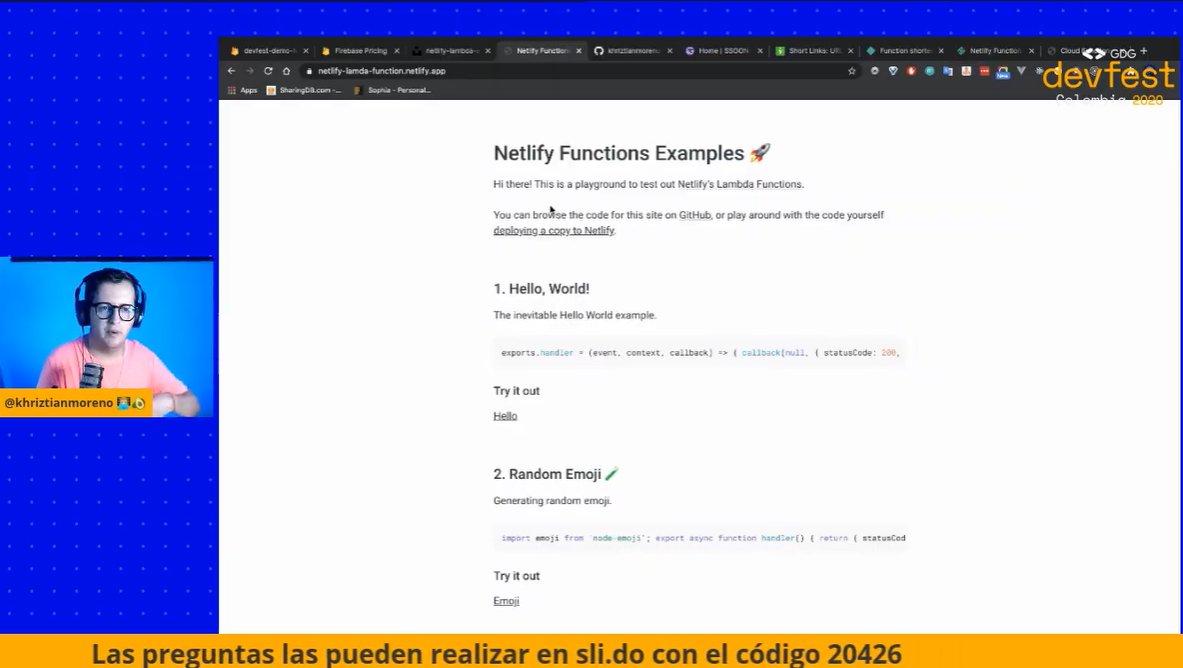Close the devfest-demo tab
Image resolution: width=1183 pixels, height=668 pixels.
[x=306, y=51]
